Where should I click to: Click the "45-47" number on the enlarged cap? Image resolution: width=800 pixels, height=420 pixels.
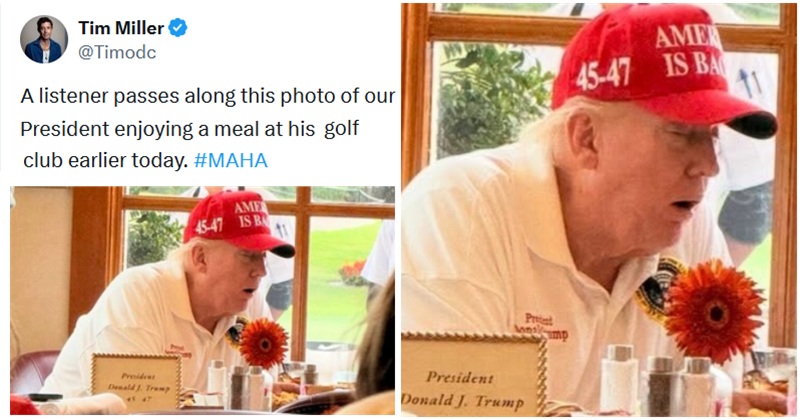[x=603, y=73]
